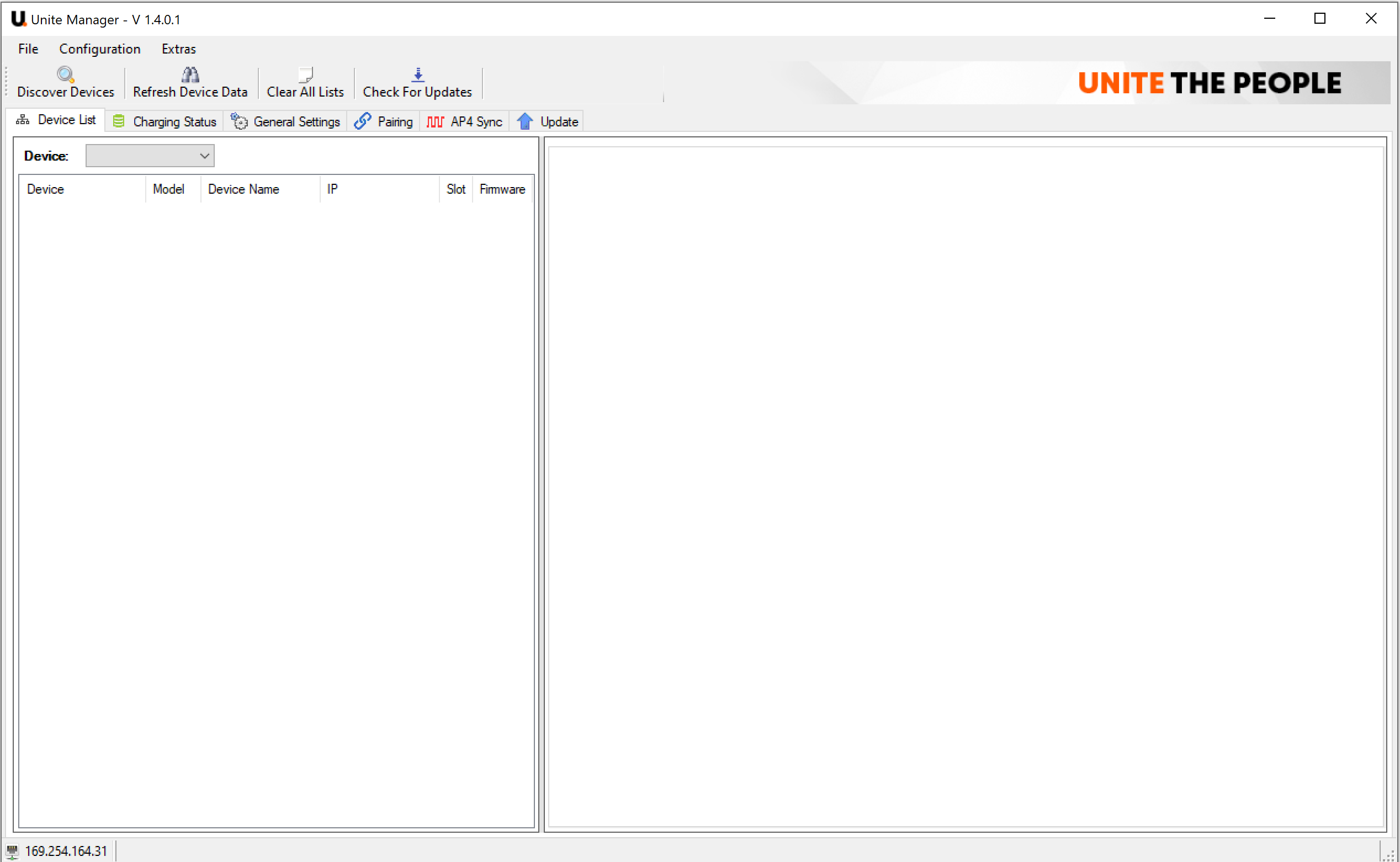Click the IP column header
The width and height of the screenshot is (1400, 862).
pos(332,189)
